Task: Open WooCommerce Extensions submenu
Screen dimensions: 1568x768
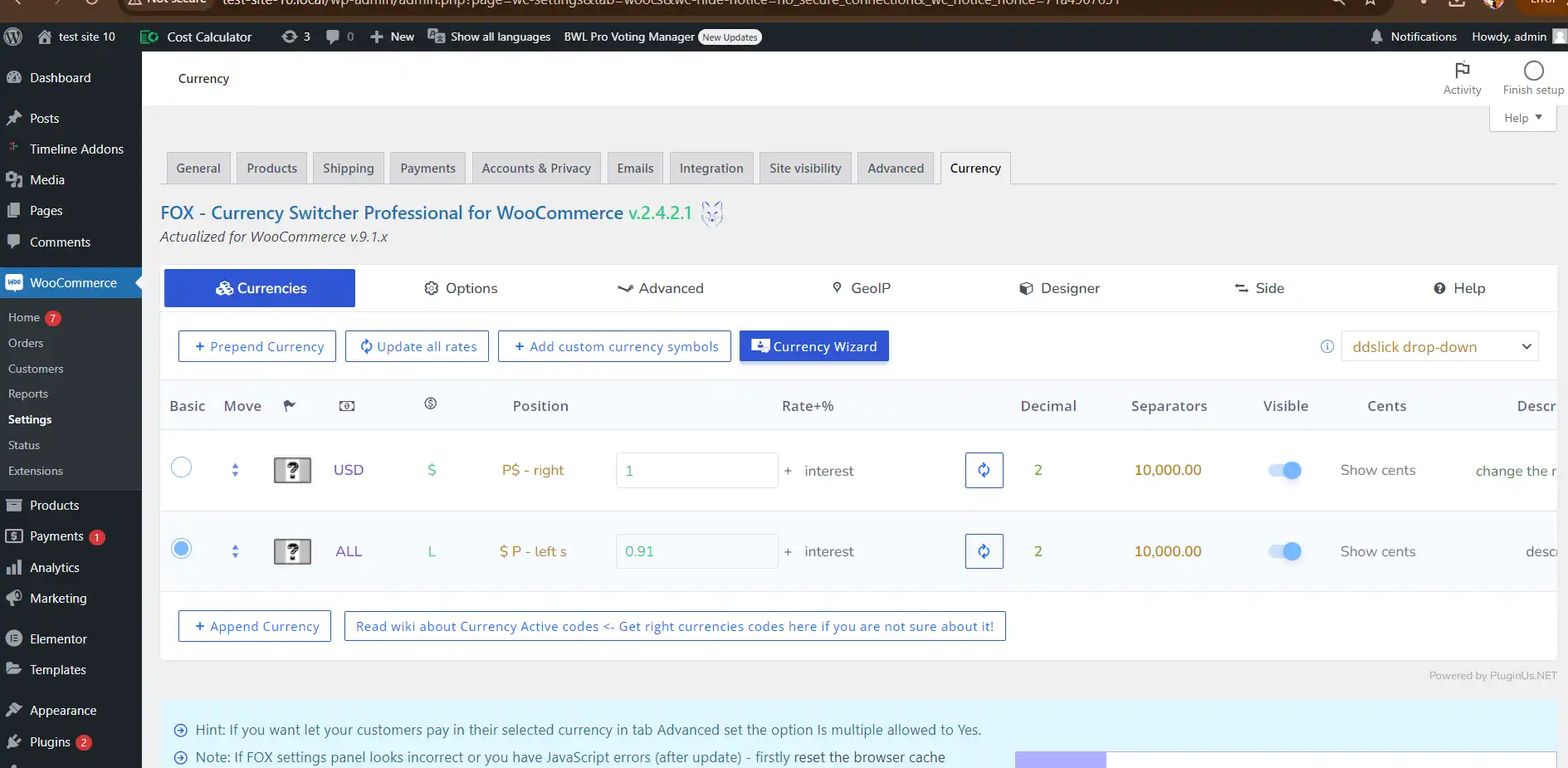Action: [x=36, y=471]
